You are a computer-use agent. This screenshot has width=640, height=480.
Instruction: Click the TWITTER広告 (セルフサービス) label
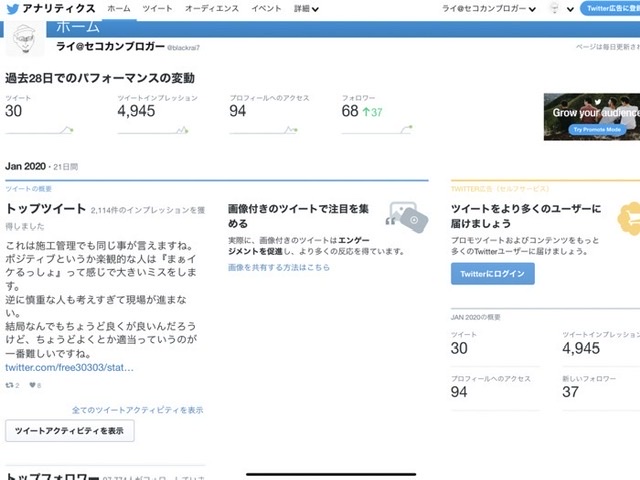point(500,189)
